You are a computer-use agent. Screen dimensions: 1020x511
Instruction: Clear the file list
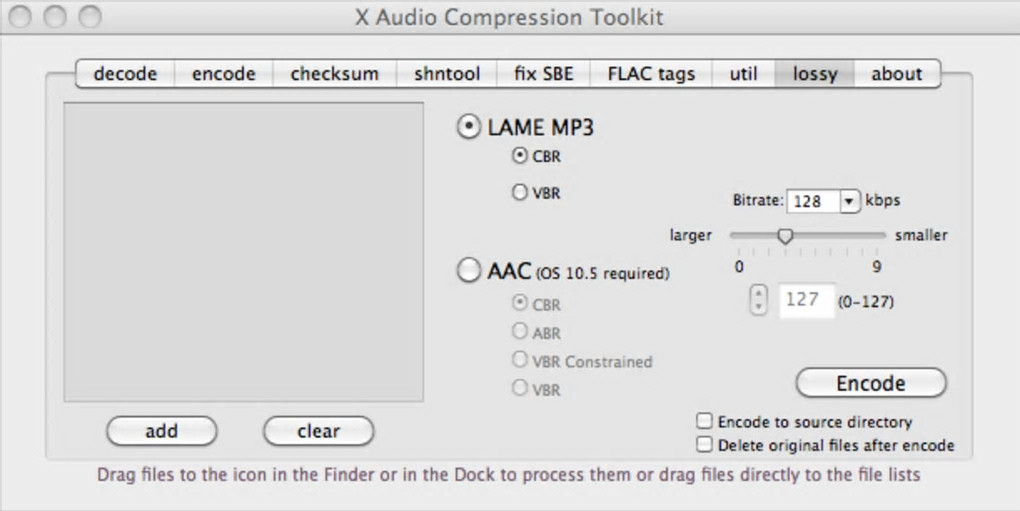pos(318,431)
